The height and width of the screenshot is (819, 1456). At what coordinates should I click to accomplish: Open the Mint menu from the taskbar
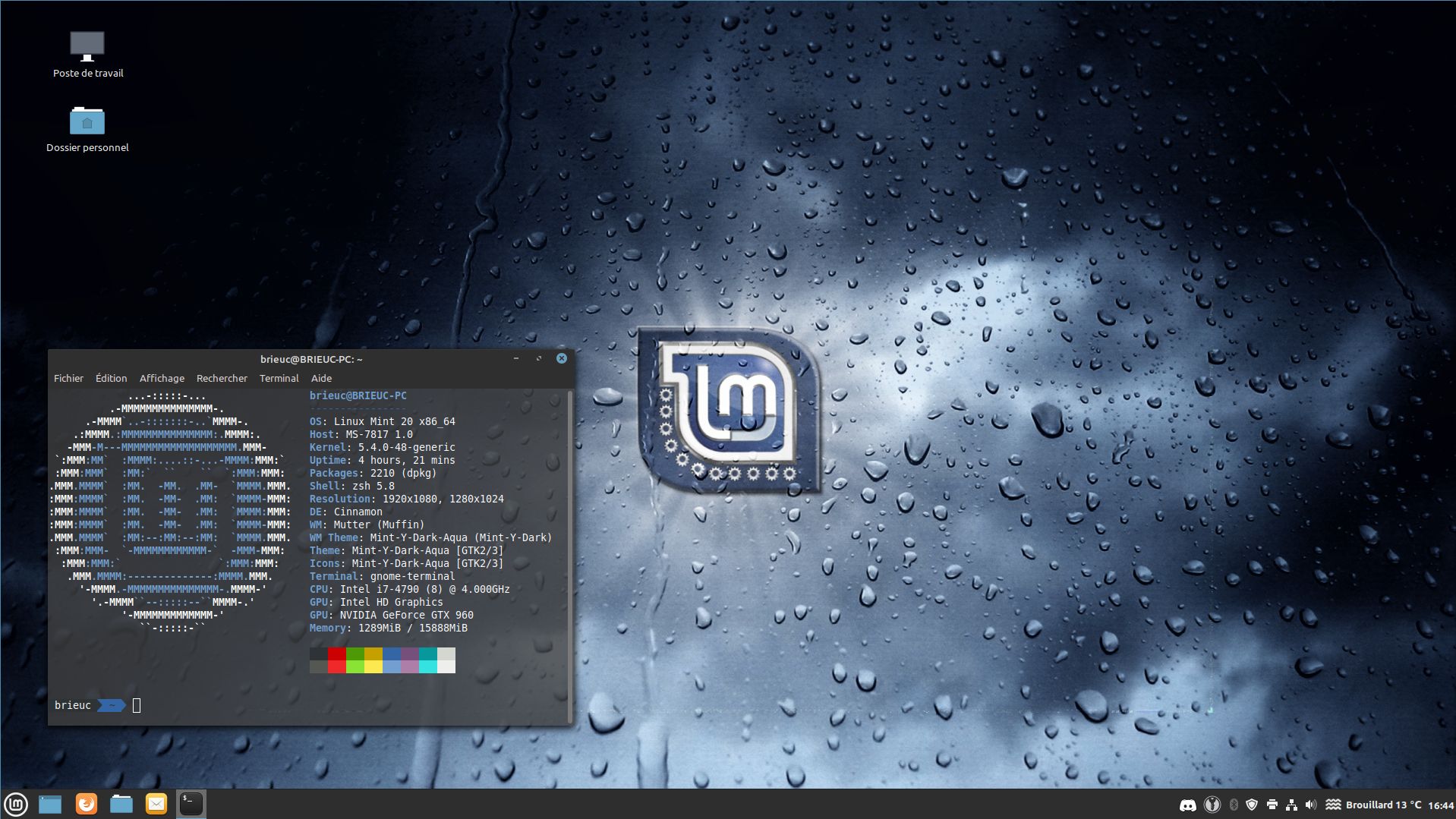17,803
